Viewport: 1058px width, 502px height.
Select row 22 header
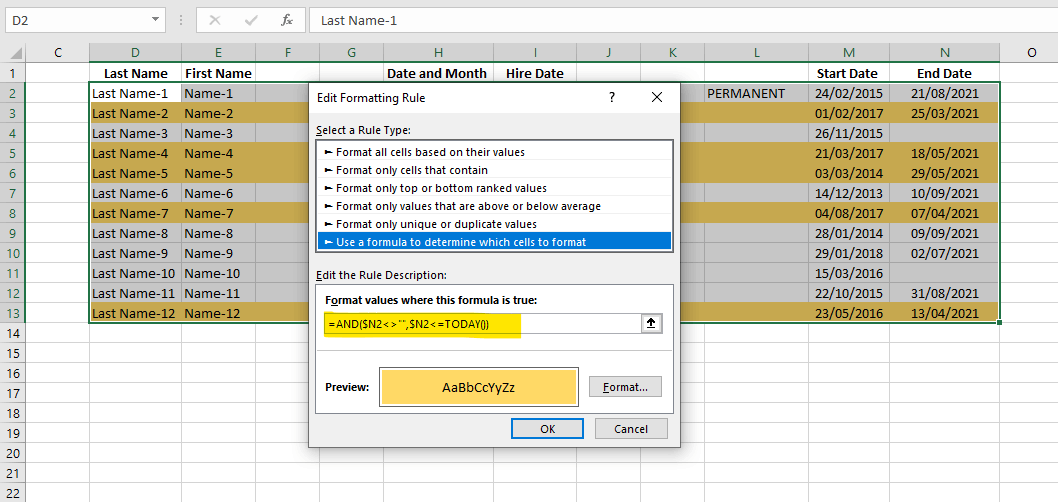13,493
